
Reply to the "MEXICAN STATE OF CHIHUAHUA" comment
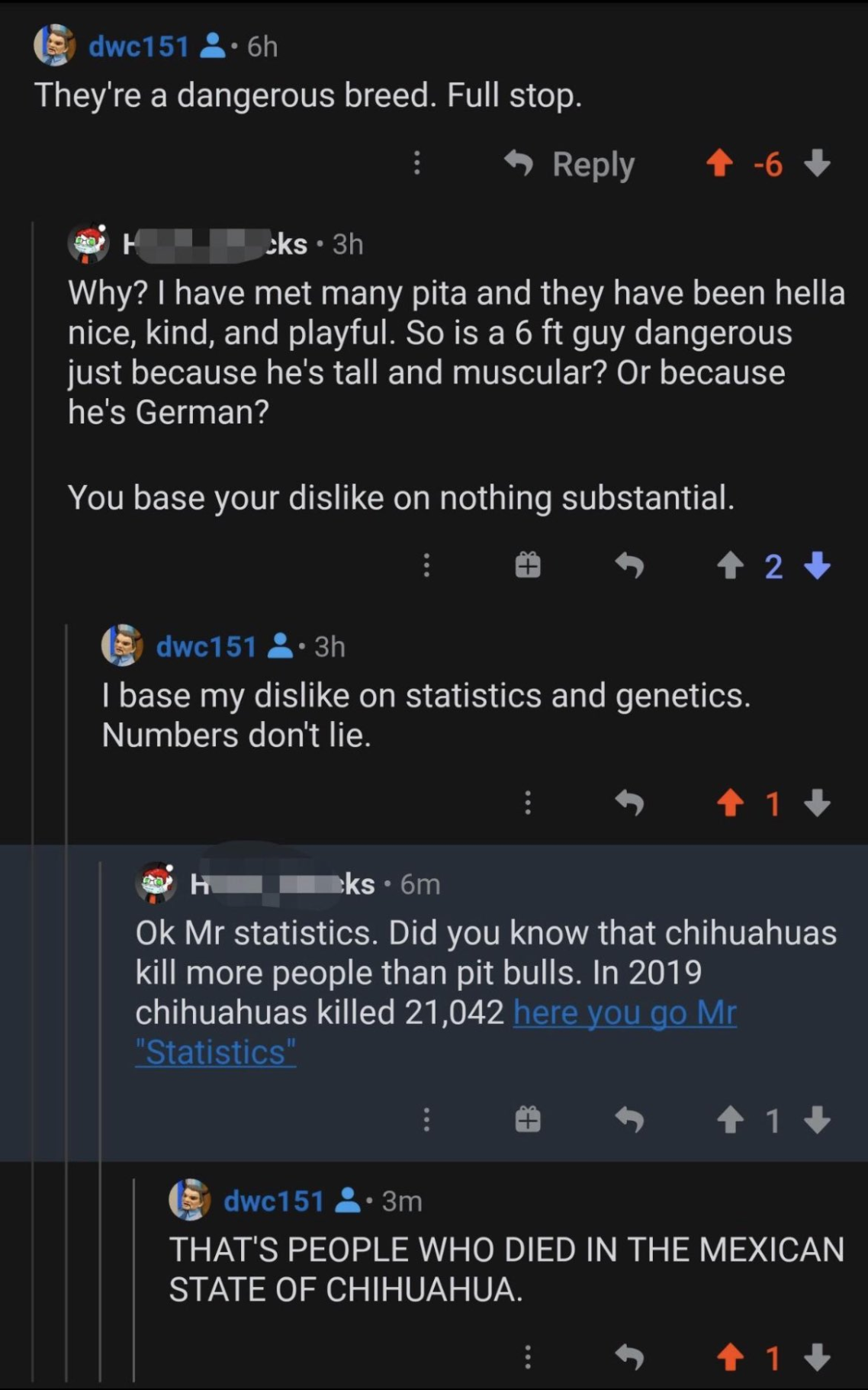coord(630,1357)
